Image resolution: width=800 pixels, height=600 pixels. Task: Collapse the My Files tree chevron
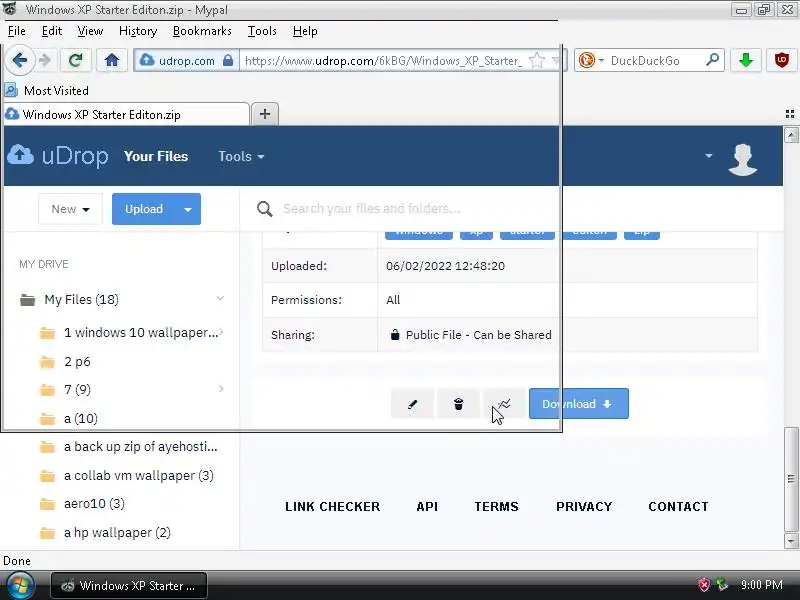(220, 298)
